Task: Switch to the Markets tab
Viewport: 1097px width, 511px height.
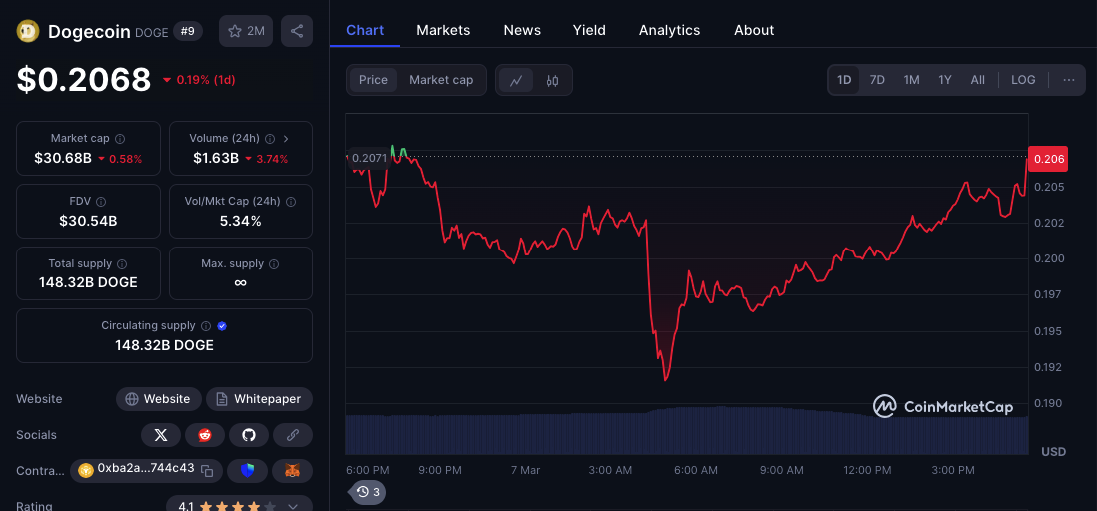Action: click(x=444, y=30)
